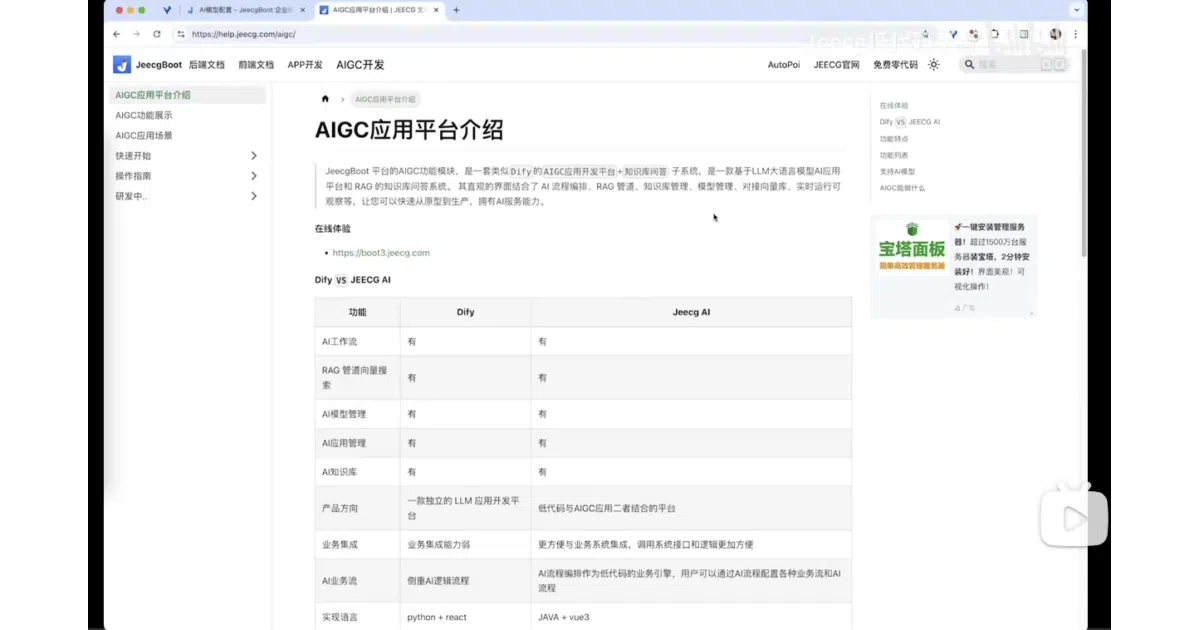
Task: Open APP开发 nav item
Action: click(305, 65)
